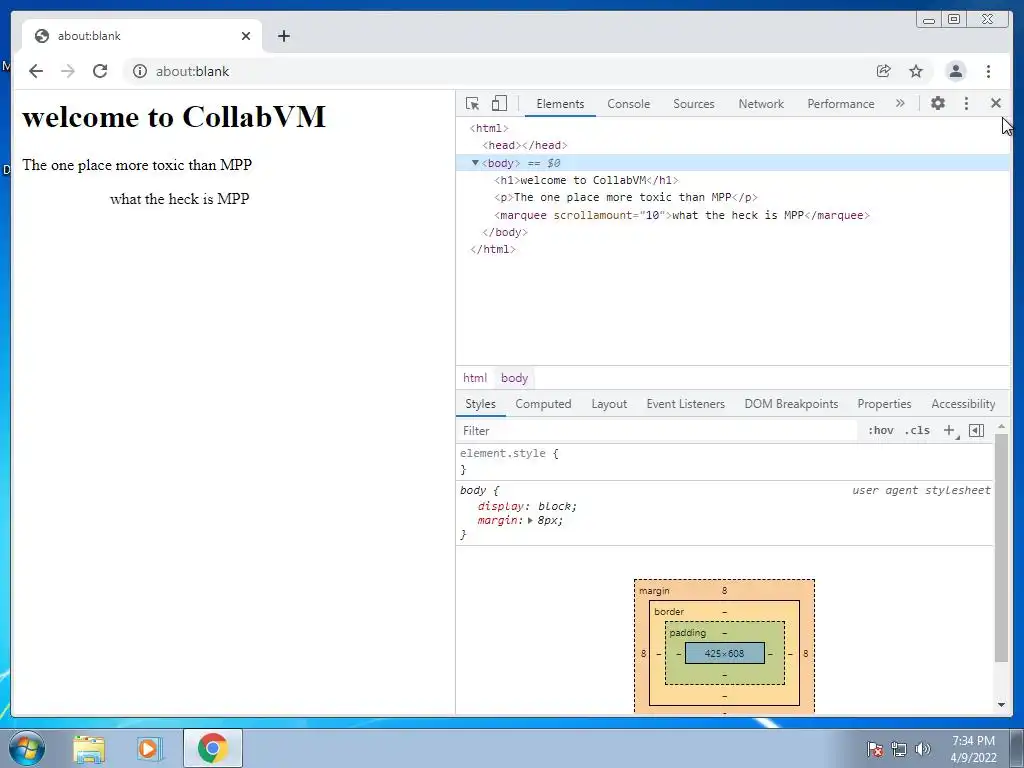Close the DevTools panel
1024x768 pixels.
pyautogui.click(x=996, y=103)
